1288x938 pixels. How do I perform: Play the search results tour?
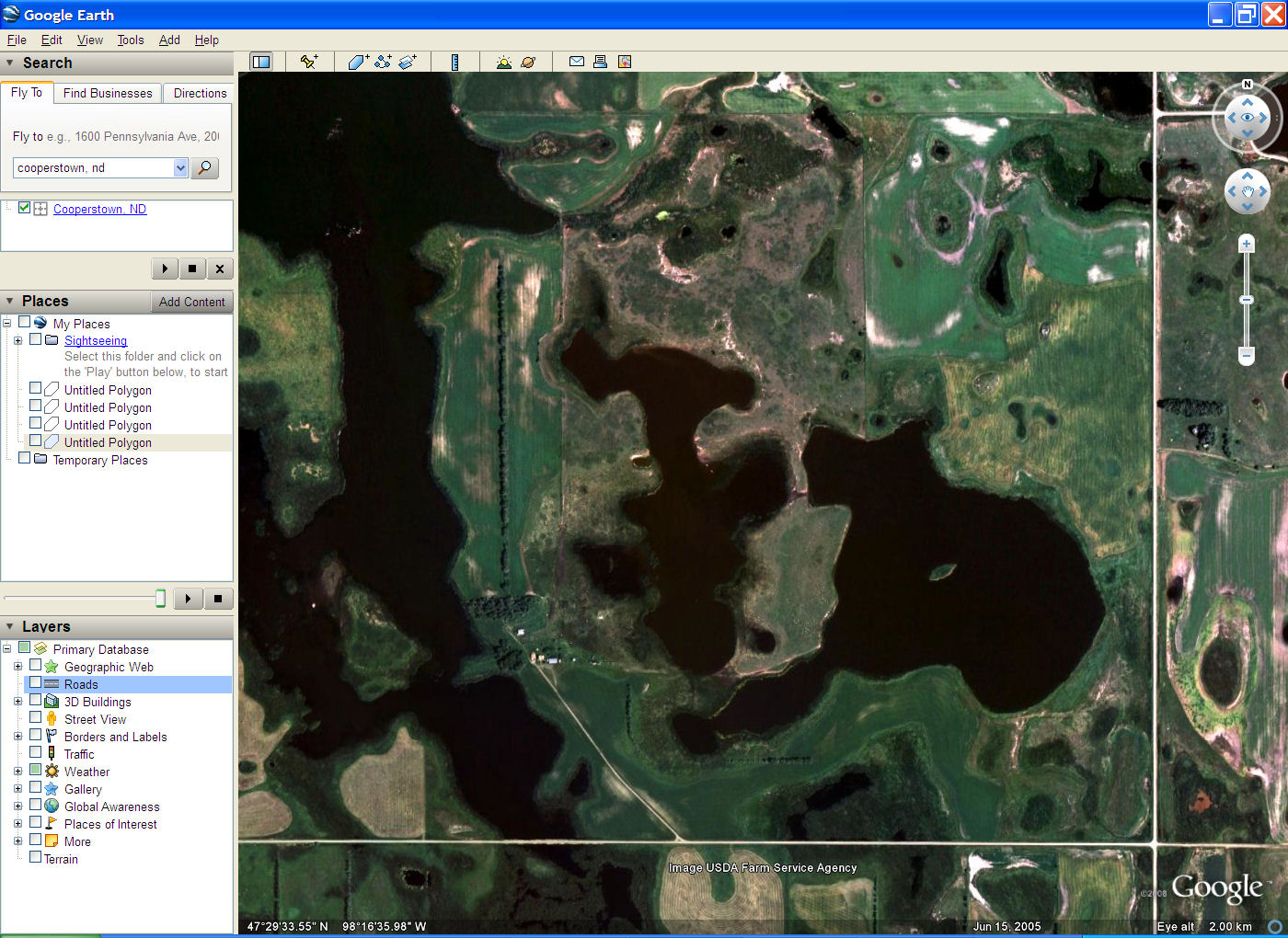click(165, 269)
